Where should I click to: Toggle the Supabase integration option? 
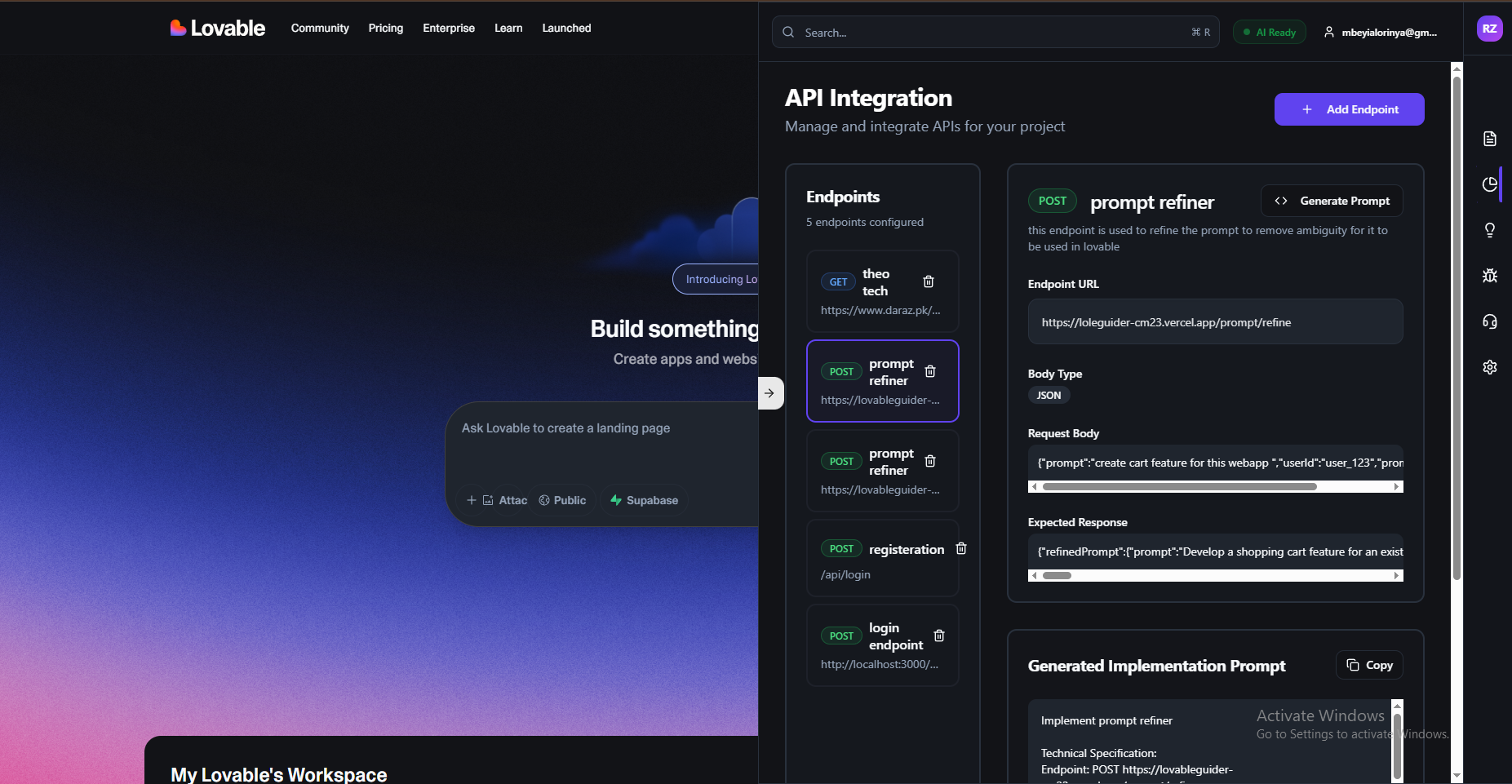[x=644, y=500]
